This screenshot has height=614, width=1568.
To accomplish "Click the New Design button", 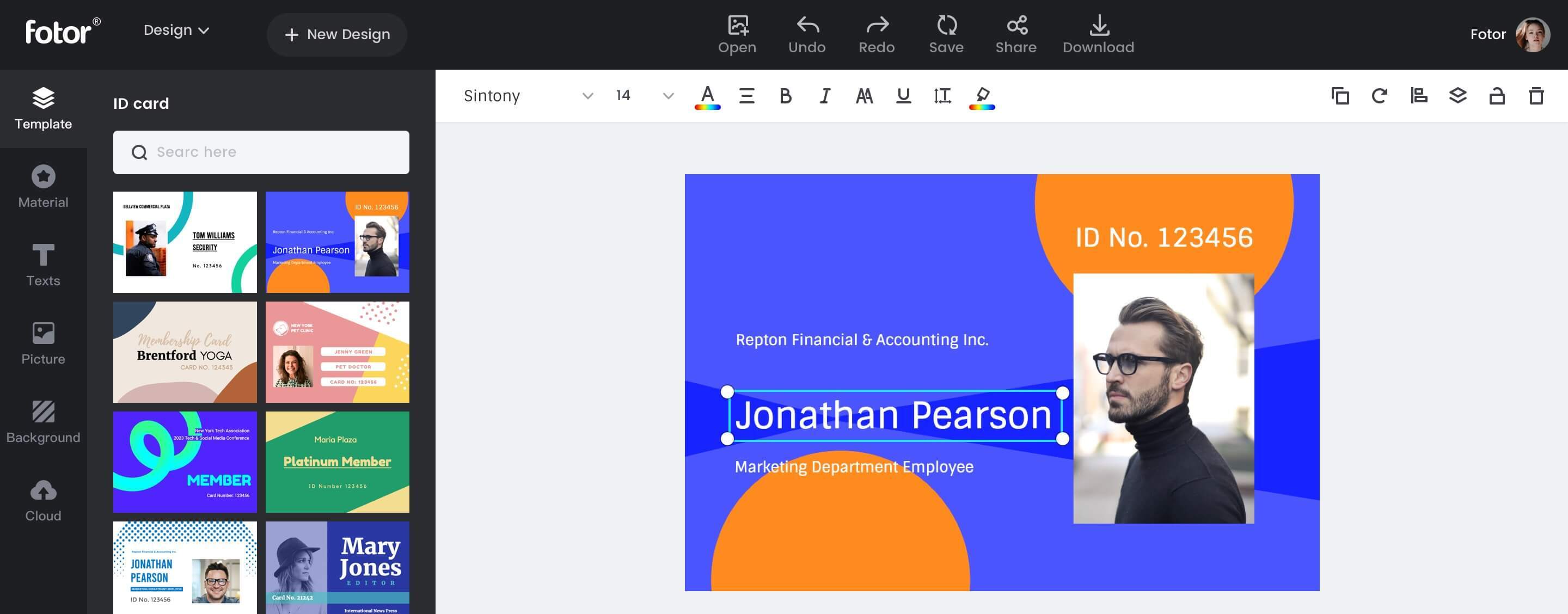I will [336, 34].
